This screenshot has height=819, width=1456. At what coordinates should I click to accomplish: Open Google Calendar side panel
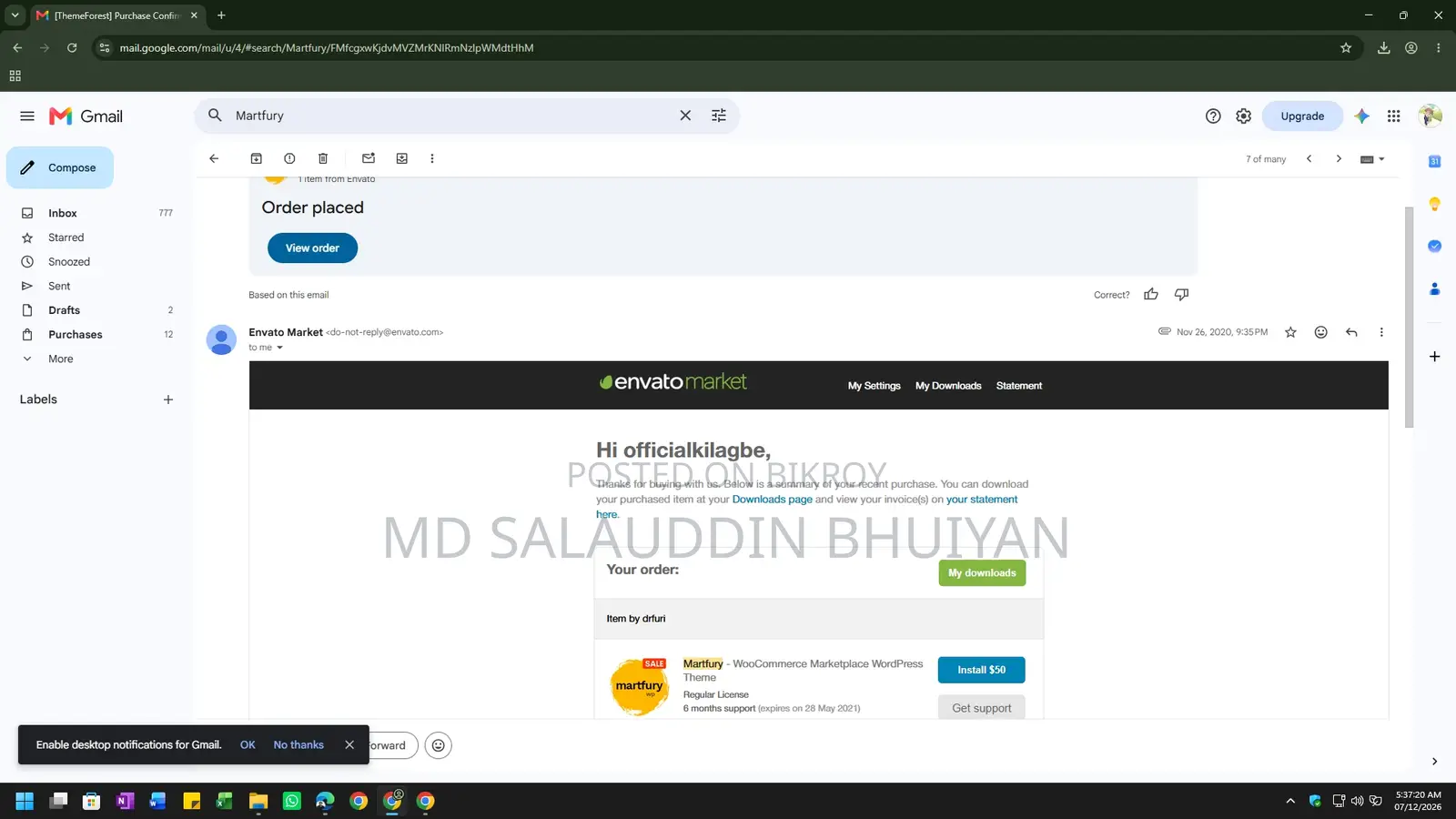click(1434, 161)
